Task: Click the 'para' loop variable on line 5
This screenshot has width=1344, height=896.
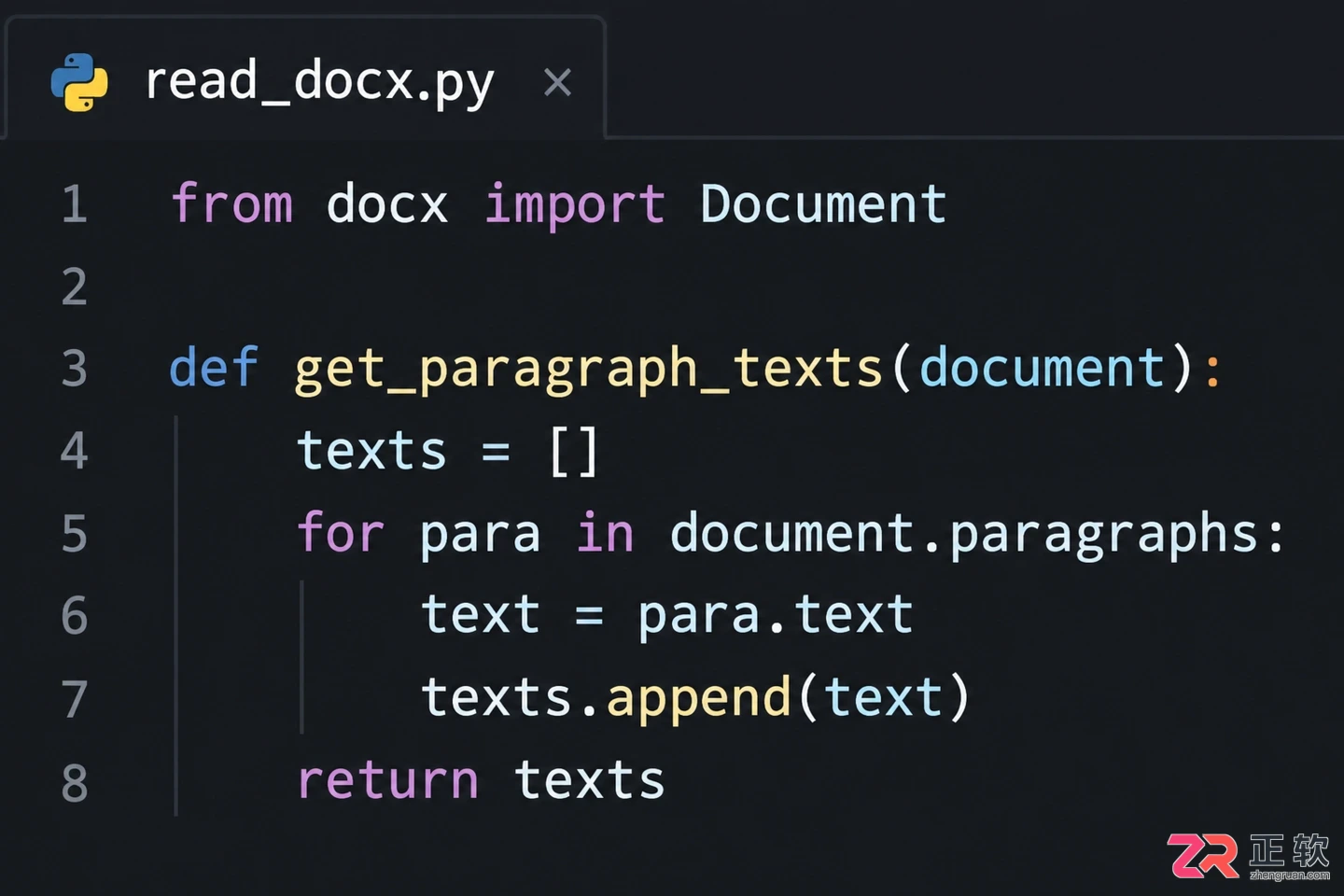Action: click(x=480, y=537)
